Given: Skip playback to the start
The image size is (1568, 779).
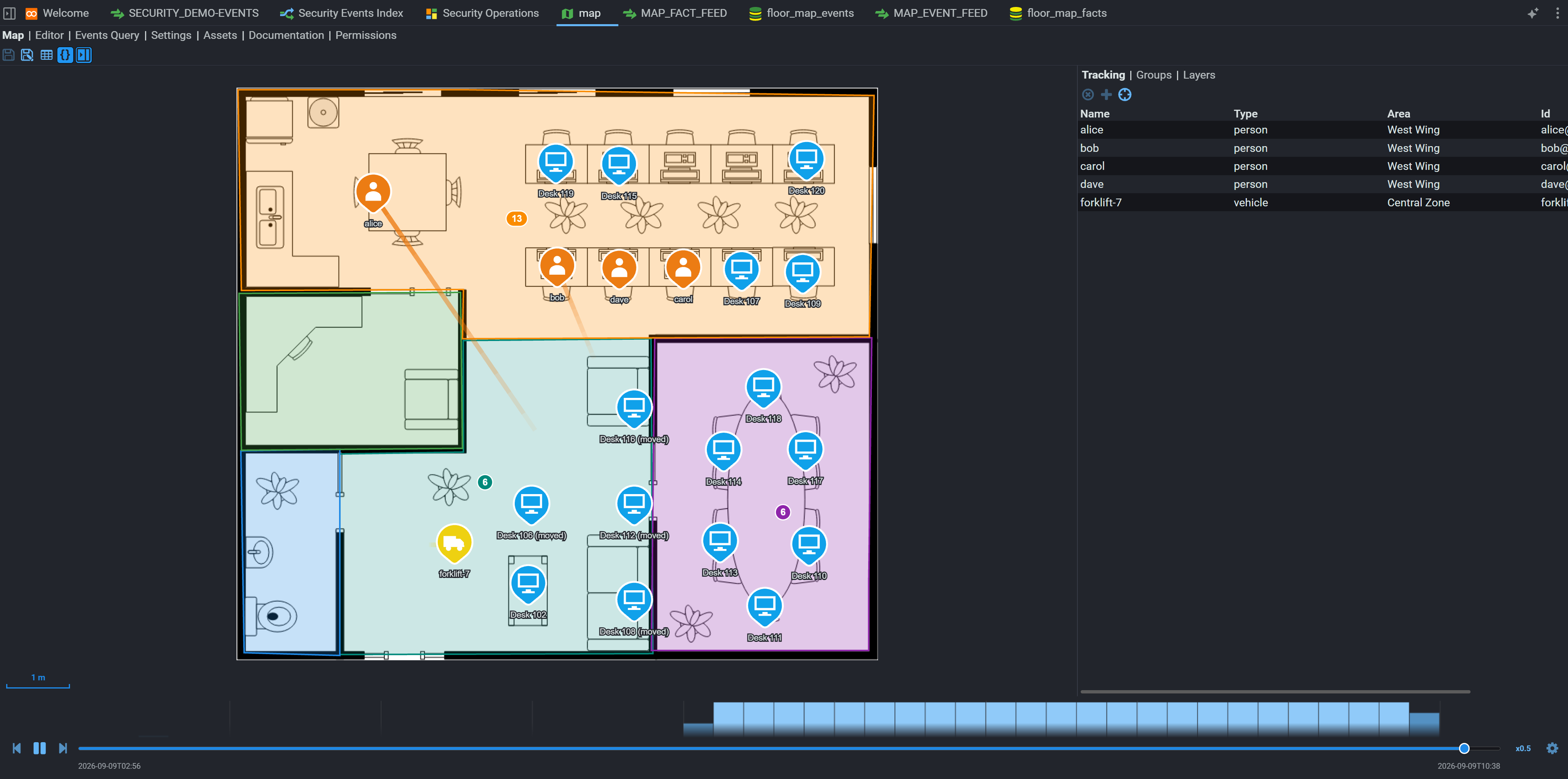Looking at the screenshot, I should tap(16, 748).
